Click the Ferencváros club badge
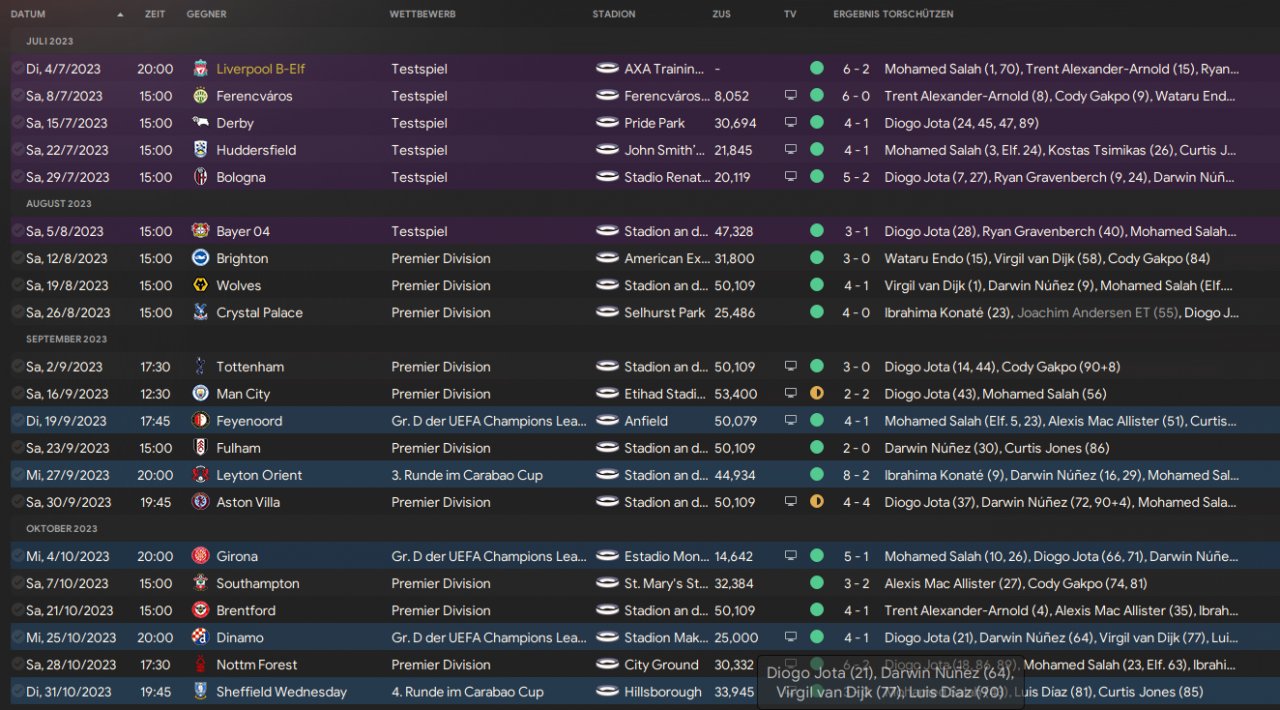The height and width of the screenshot is (710, 1280). click(x=200, y=96)
